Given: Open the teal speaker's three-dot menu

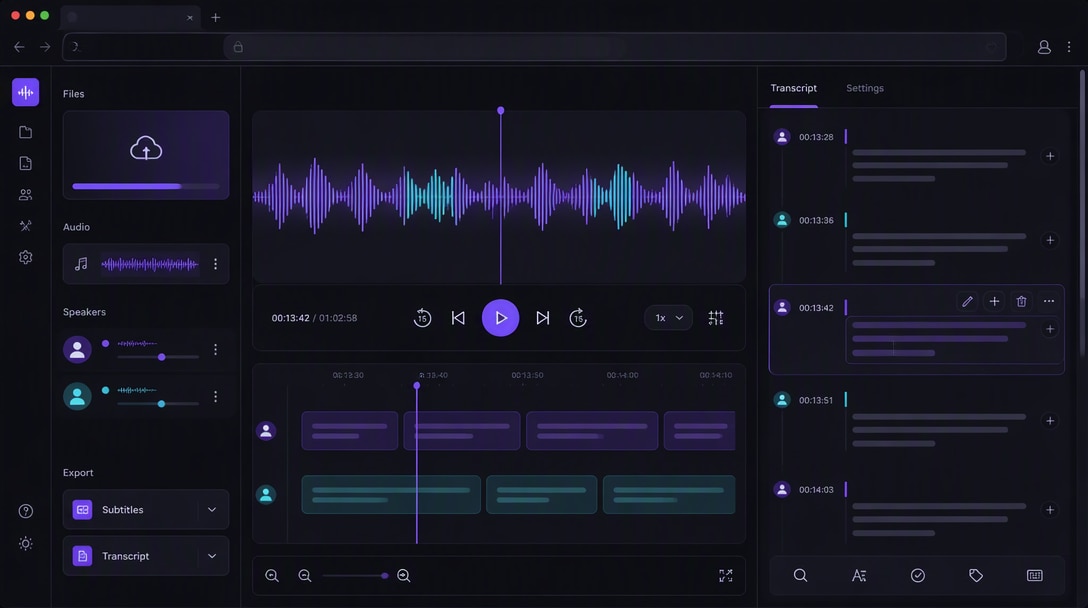Looking at the screenshot, I should click(x=215, y=396).
